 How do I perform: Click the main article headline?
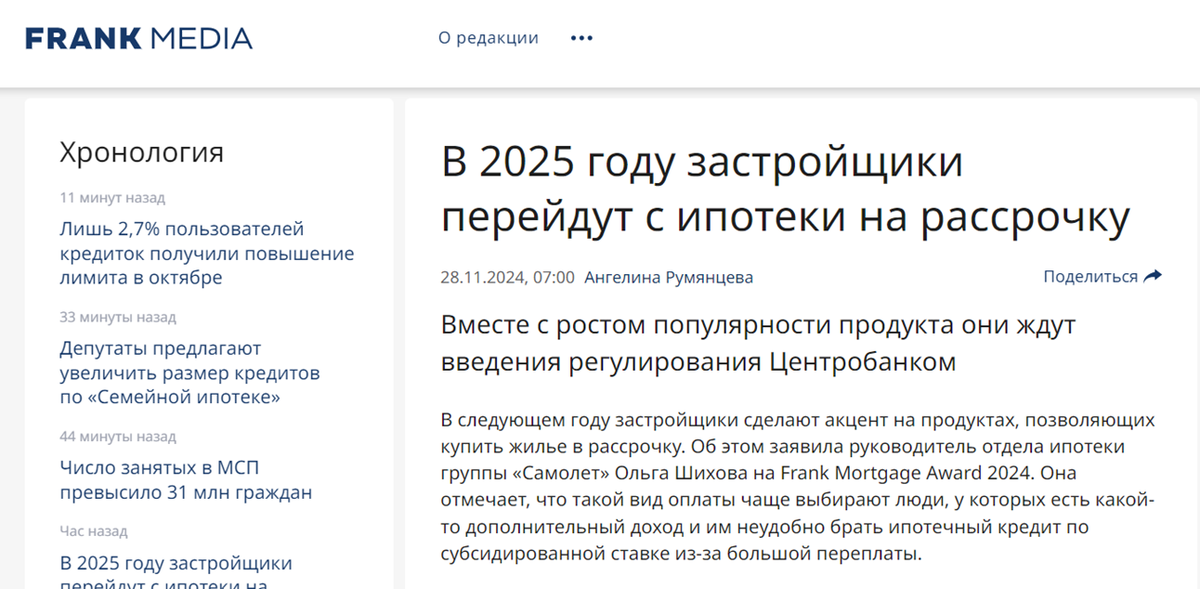pos(786,189)
